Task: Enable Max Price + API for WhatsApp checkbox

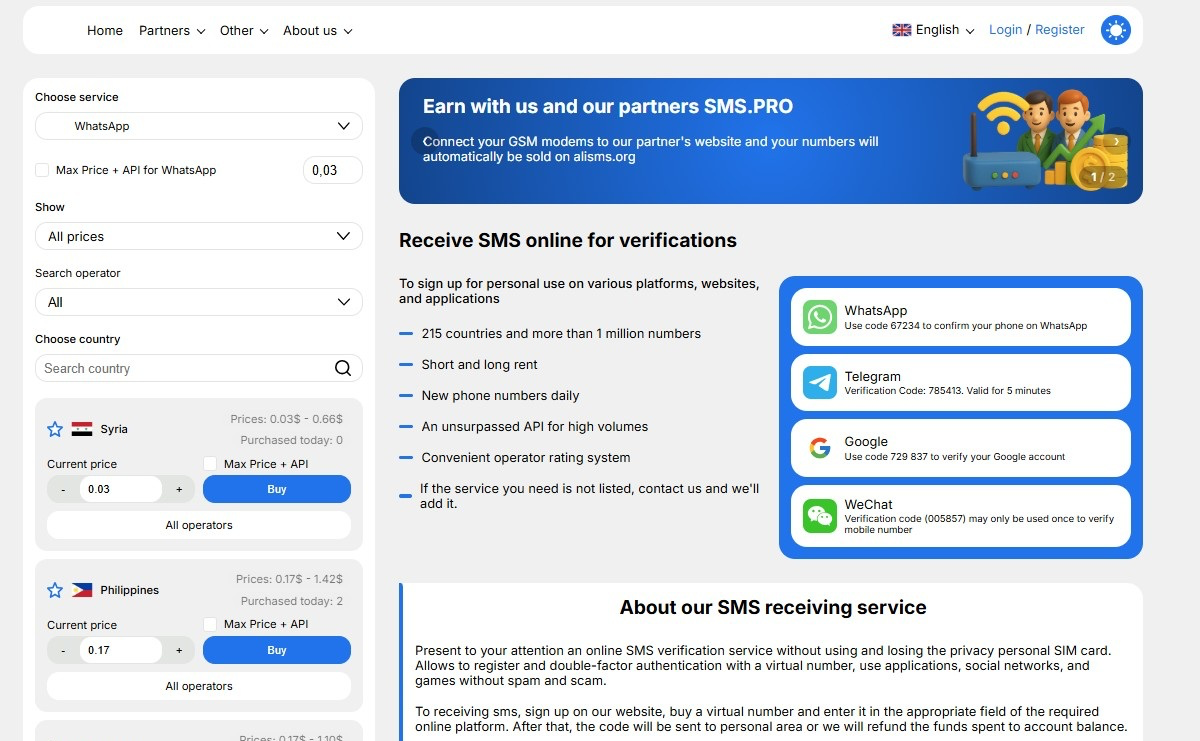Action: coord(42,170)
